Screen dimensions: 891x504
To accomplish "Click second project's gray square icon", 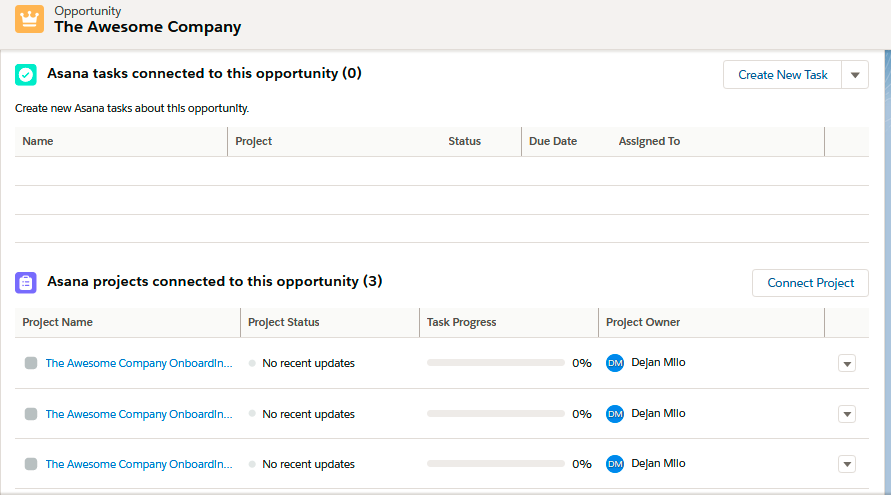I will [31, 414].
